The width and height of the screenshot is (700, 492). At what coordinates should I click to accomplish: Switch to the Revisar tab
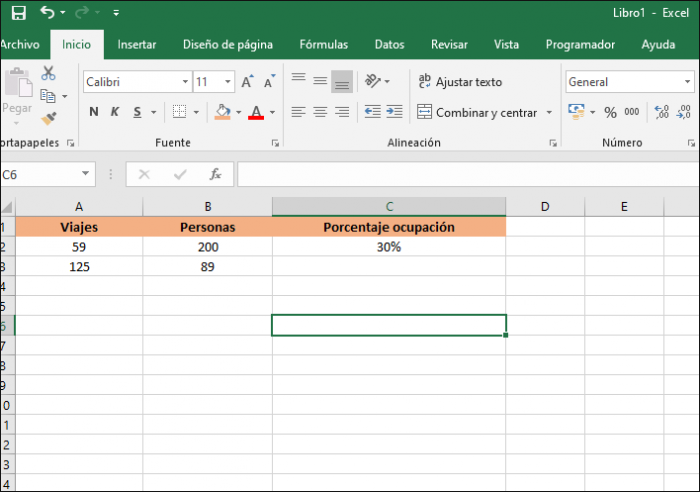[449, 44]
